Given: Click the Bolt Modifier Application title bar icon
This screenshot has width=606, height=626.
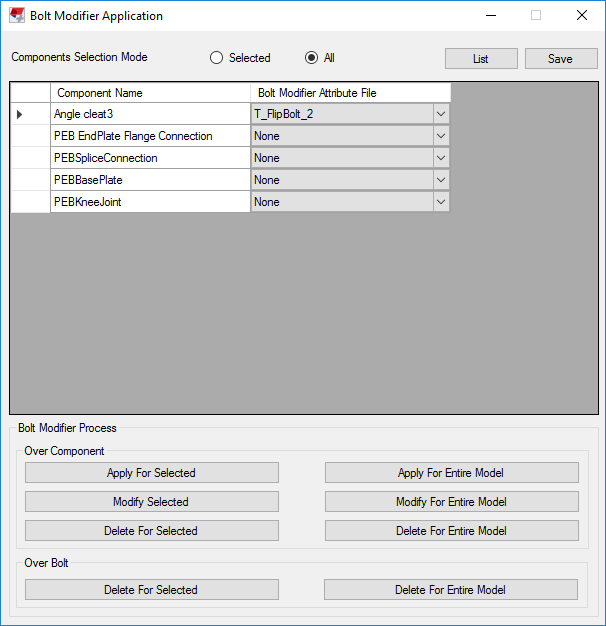Looking at the screenshot, I should [x=17, y=16].
